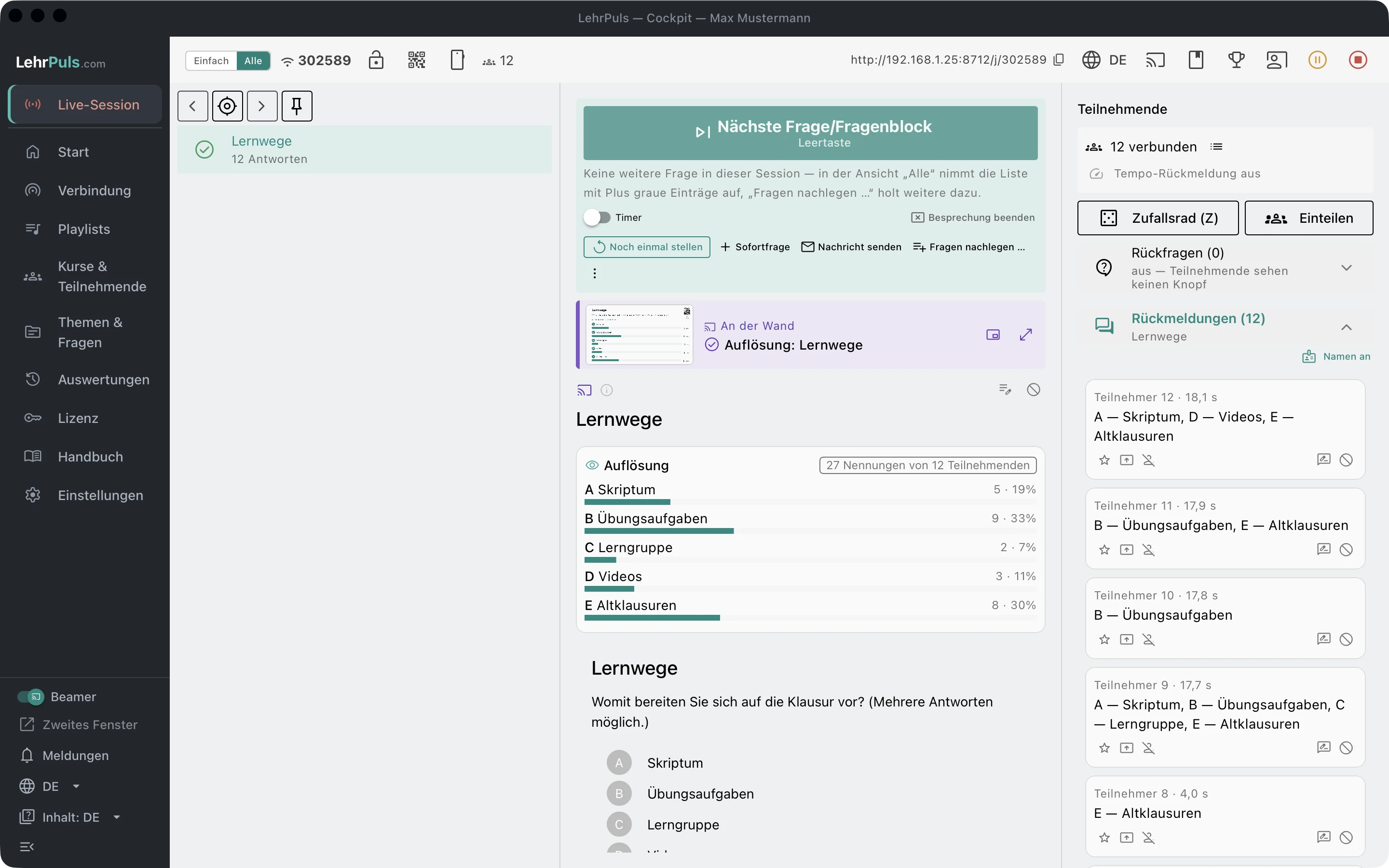The width and height of the screenshot is (1389, 868).
Task: Open the bookmark panel icon in top bar
Action: [x=1196, y=60]
